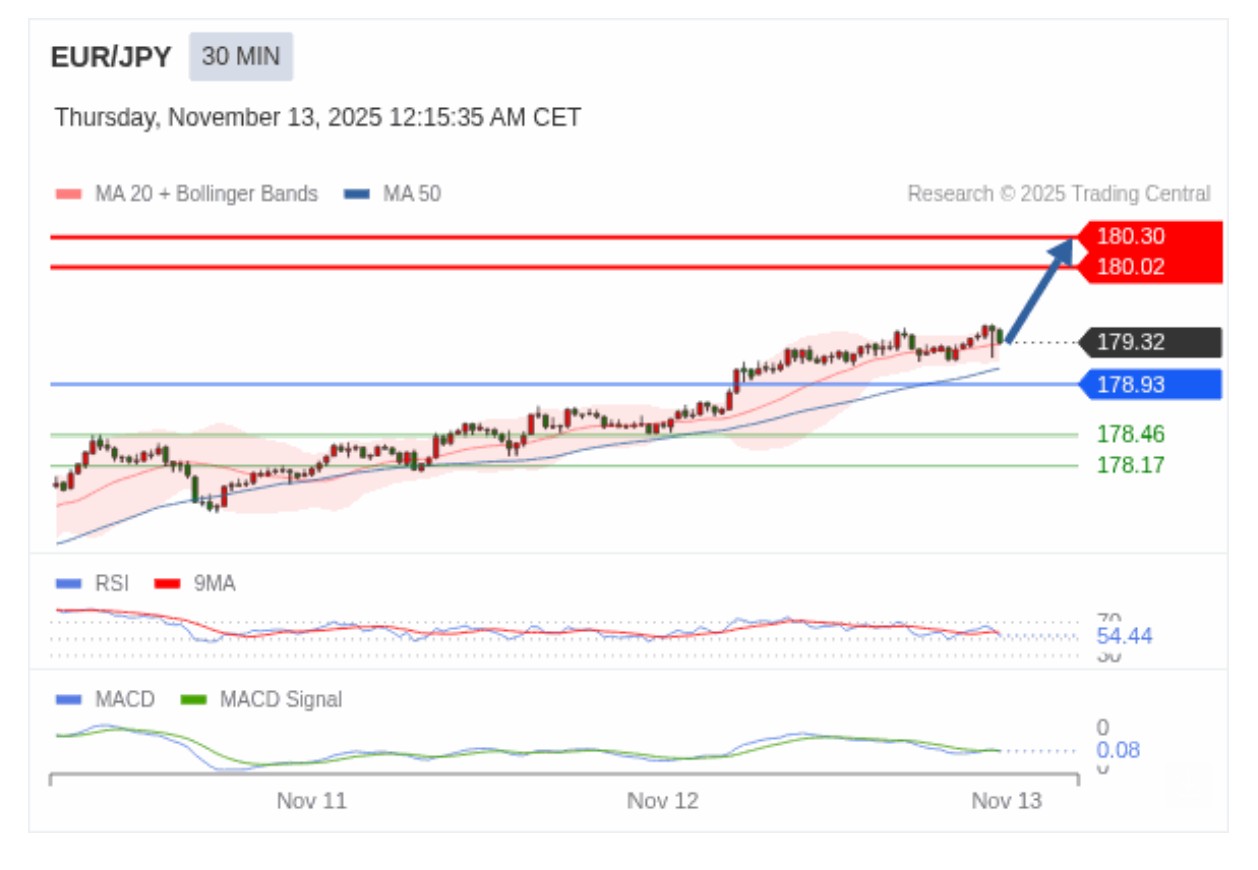Click the 178.46 green support label
This screenshot has height=870, width=1258.
(1130, 435)
